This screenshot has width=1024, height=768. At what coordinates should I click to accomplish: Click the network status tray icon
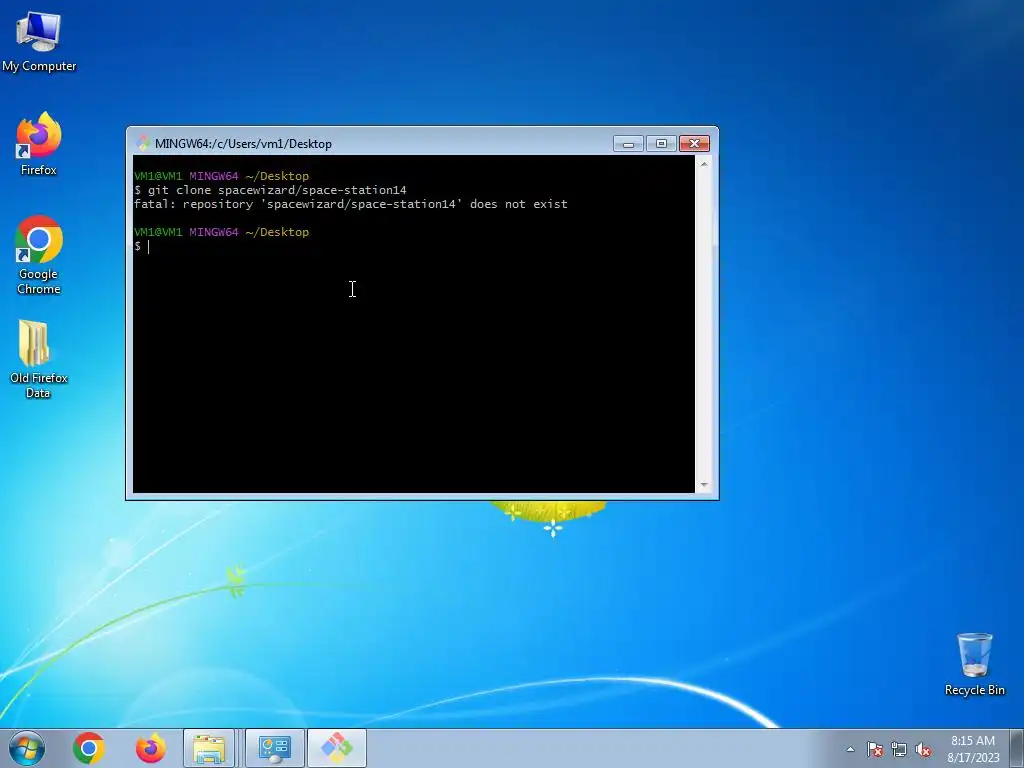coord(899,749)
